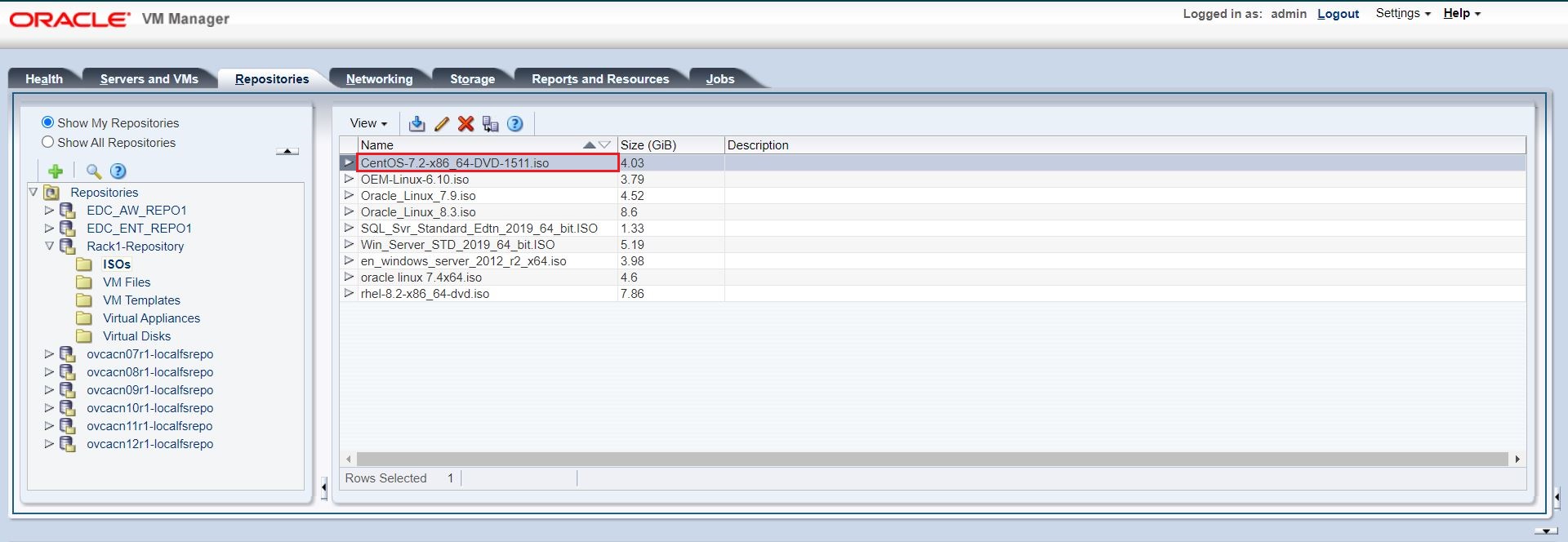Select the ISOs folder label in the tree
Viewport: 1568px width, 542px height.
[x=117, y=264]
